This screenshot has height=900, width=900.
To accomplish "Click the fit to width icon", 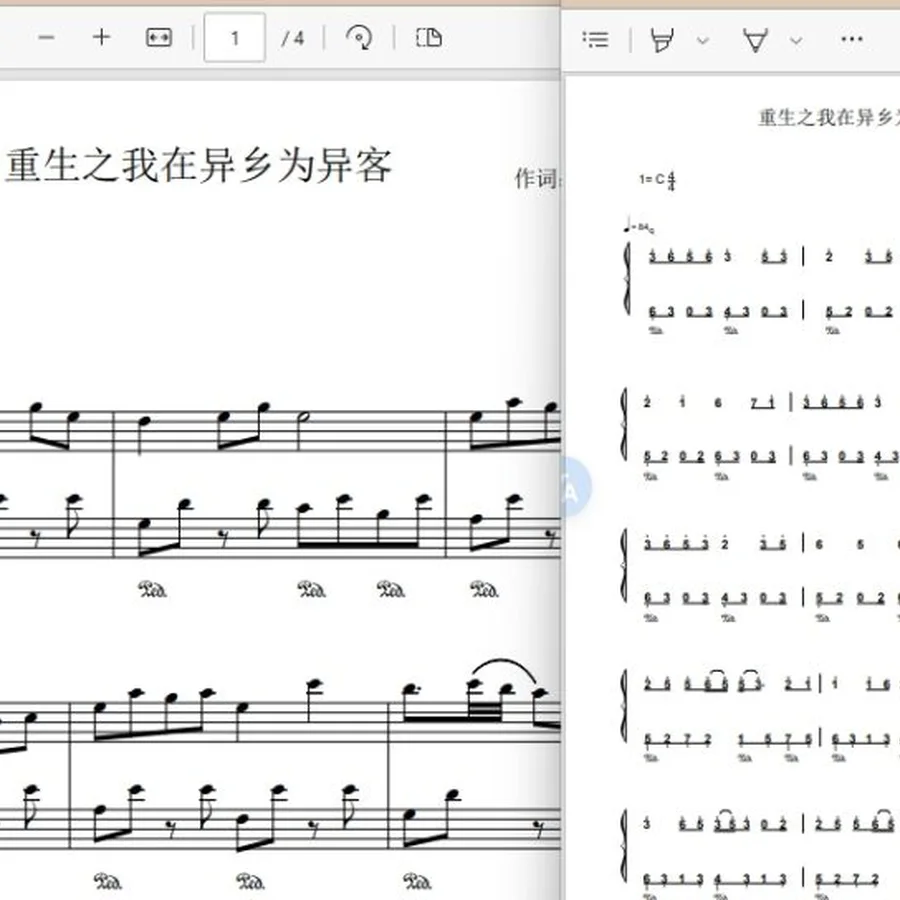I will [158, 38].
